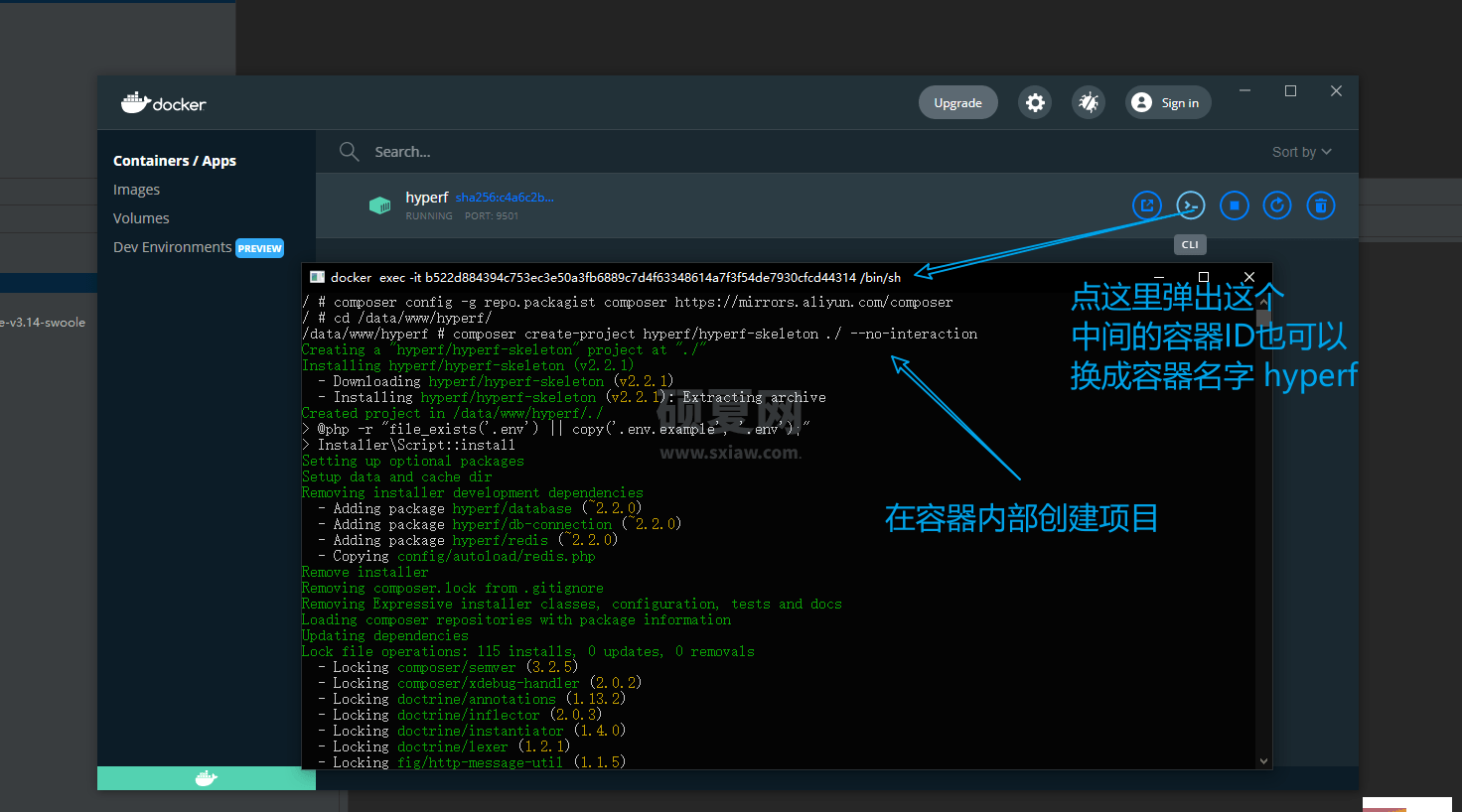The width and height of the screenshot is (1462, 812).
Task: Open troubleshoot bug icon
Action: tap(1089, 102)
